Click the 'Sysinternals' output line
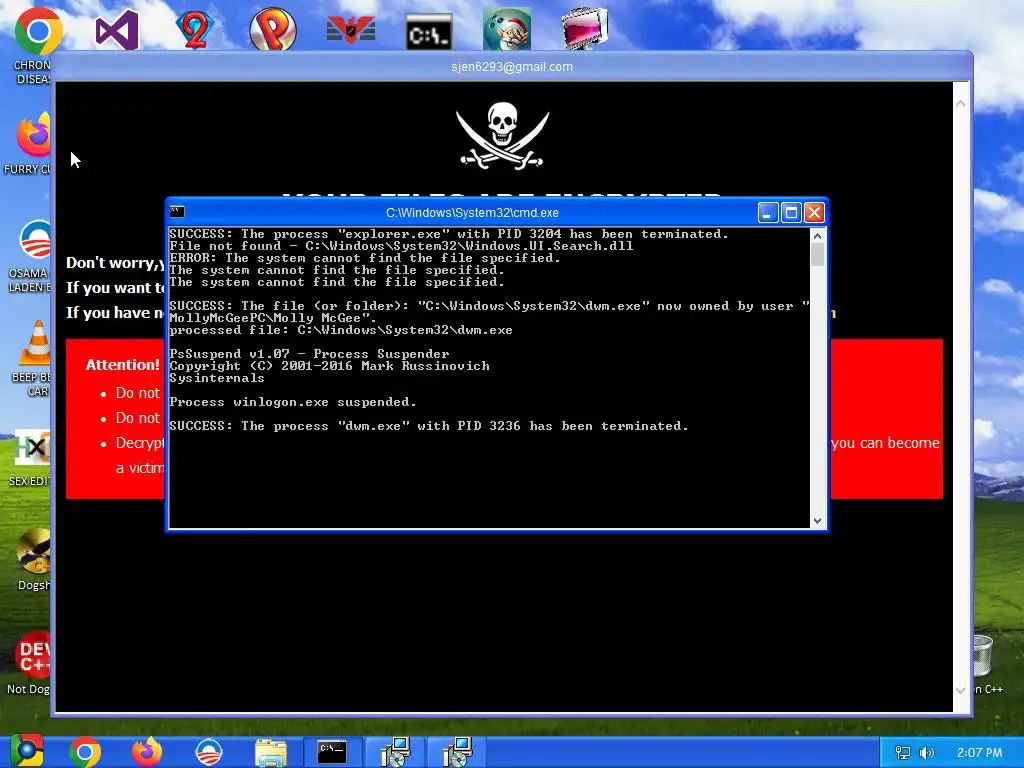This screenshot has height=768, width=1024. (217, 378)
